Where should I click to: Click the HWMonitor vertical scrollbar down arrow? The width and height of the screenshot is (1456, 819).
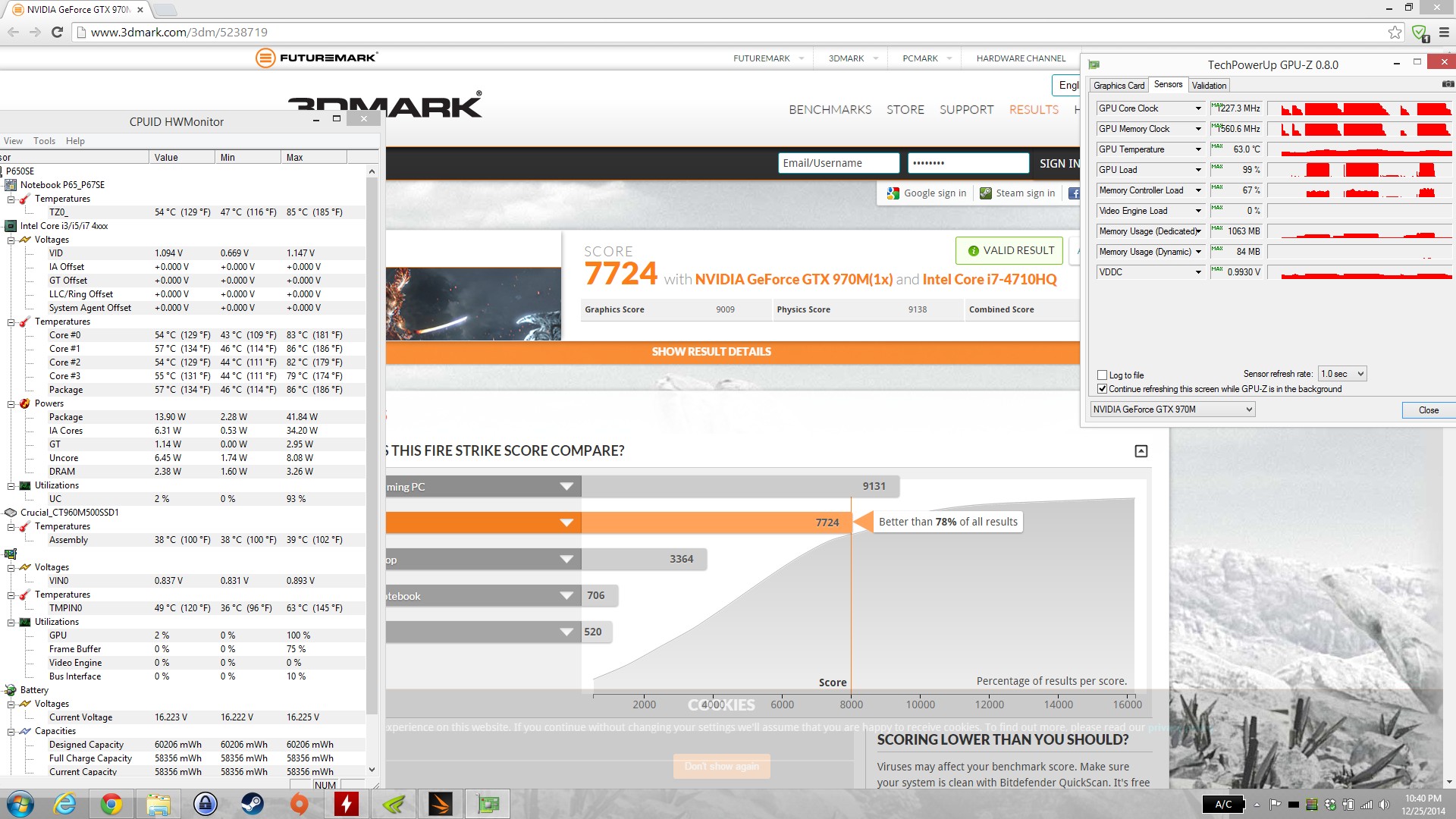click(x=372, y=770)
